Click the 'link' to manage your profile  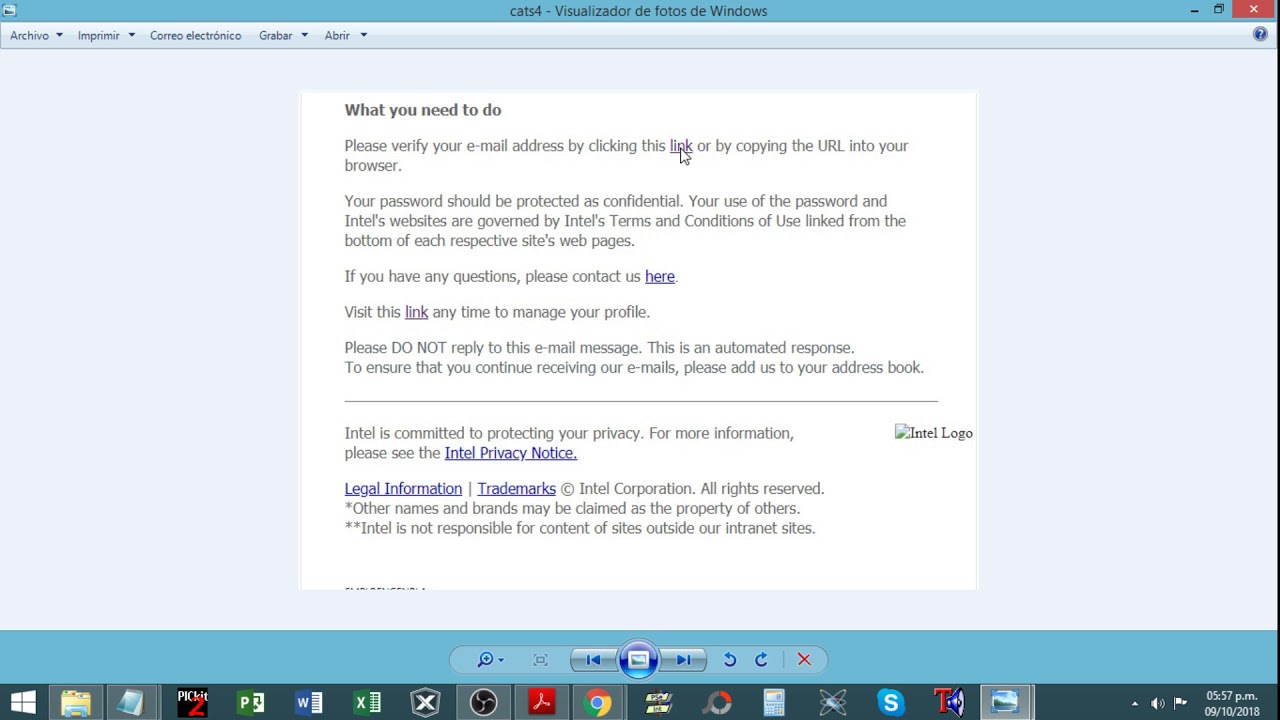[x=416, y=312]
